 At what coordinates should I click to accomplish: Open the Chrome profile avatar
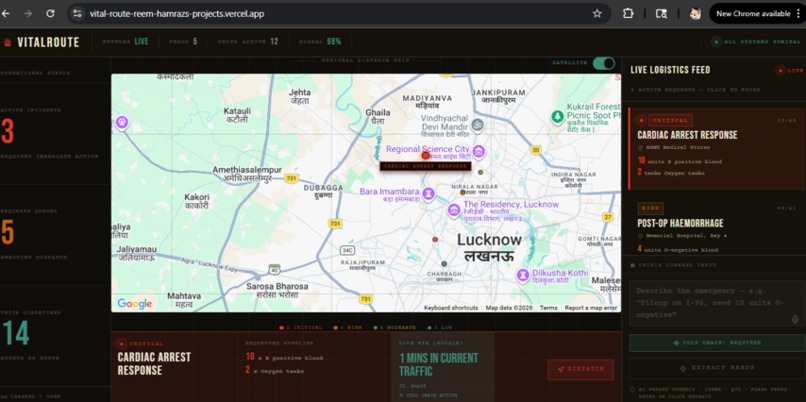695,14
